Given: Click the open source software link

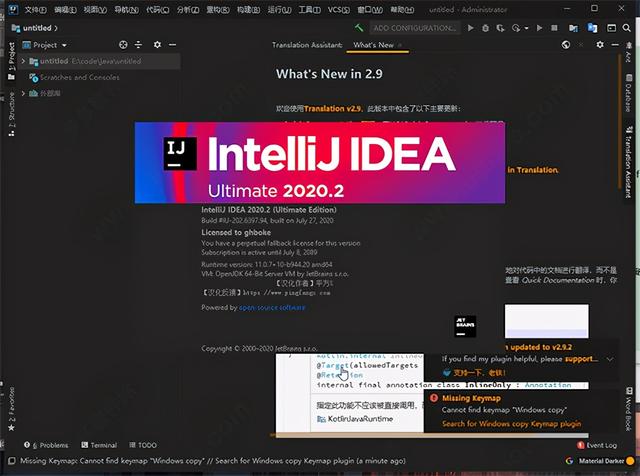Looking at the screenshot, I should (272, 307).
